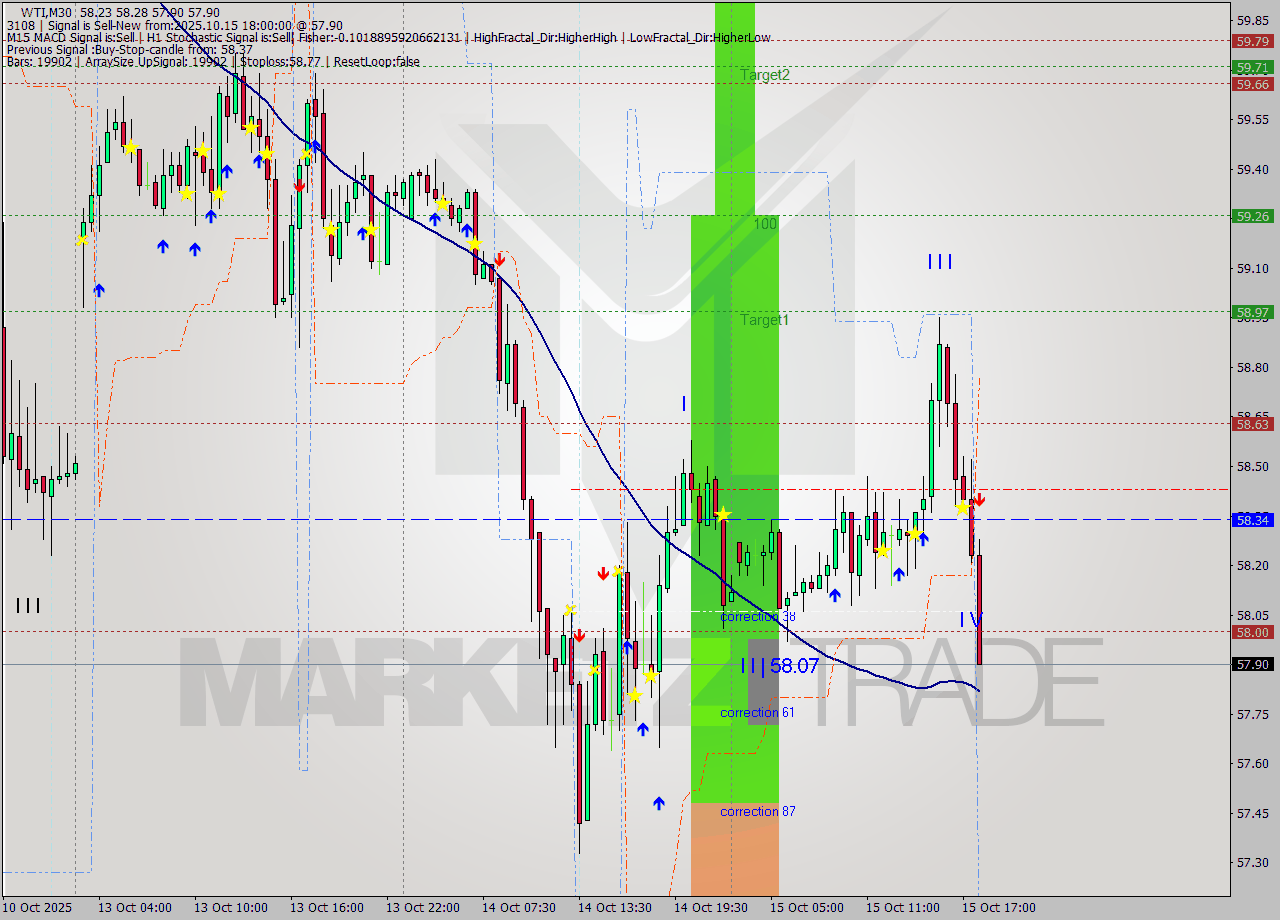Click the red down arrow sell signal at the recent peak
Viewport: 1280px width, 920px height.
tap(978, 499)
